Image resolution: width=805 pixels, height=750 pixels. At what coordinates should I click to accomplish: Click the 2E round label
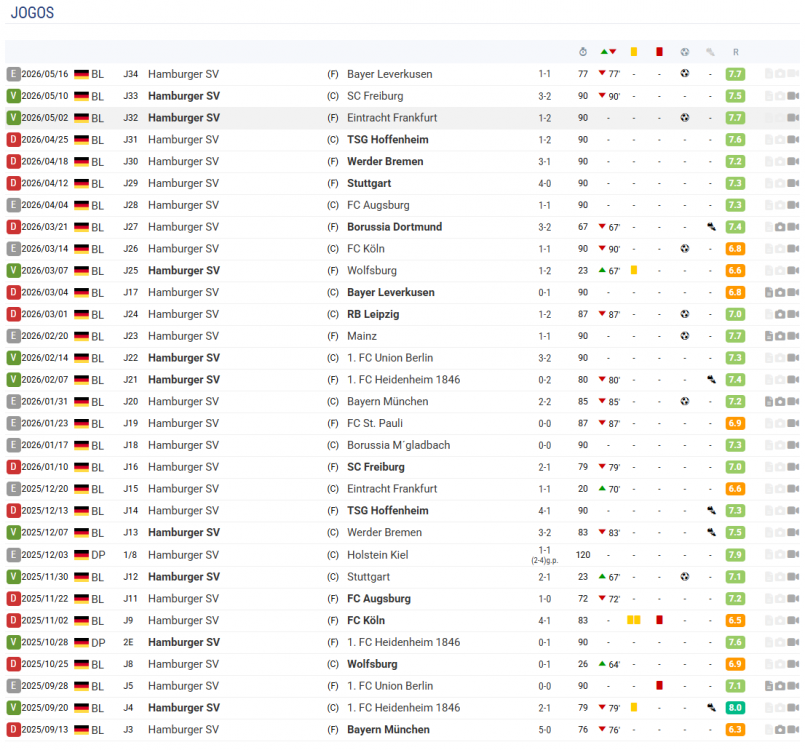pos(128,642)
